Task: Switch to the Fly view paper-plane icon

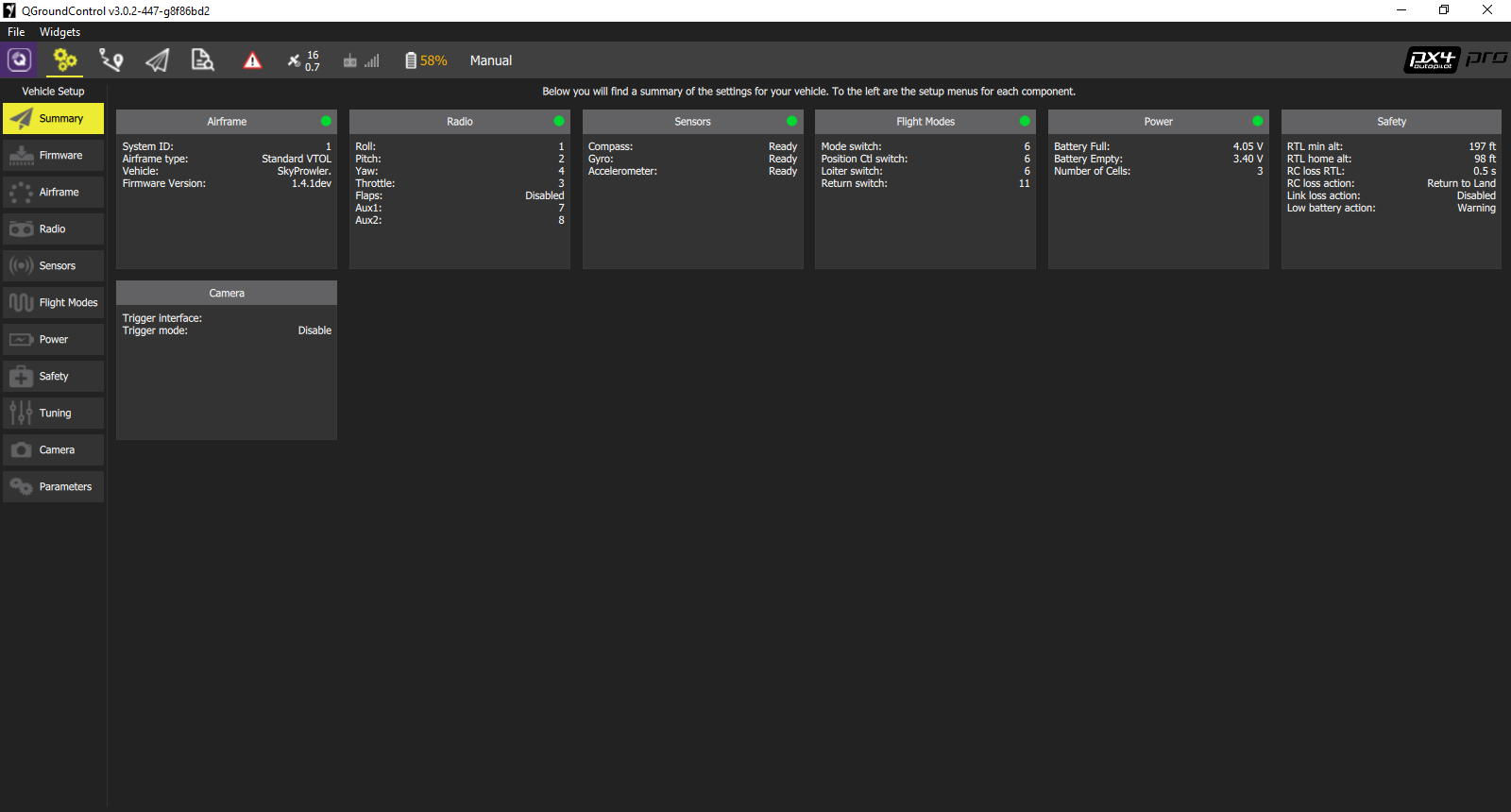Action: 157,60
